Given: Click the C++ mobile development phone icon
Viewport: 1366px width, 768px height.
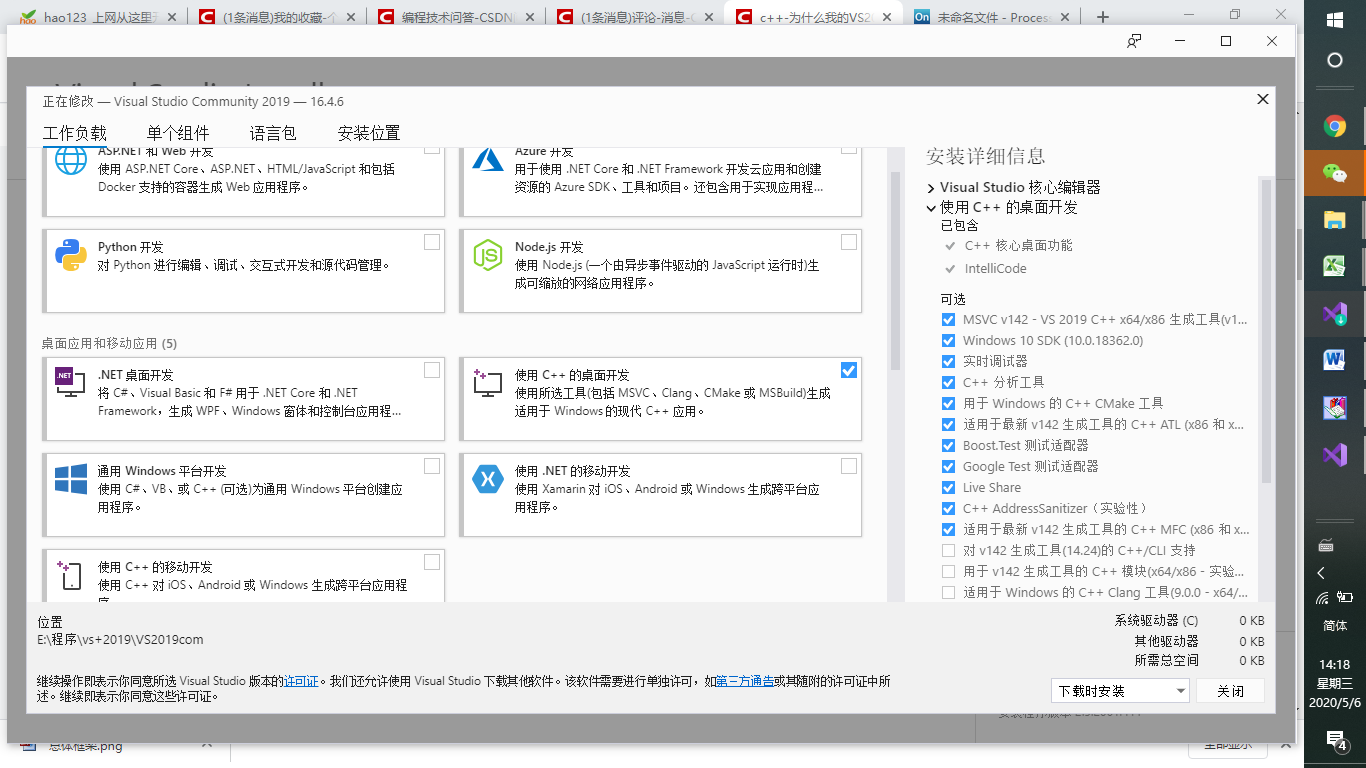Looking at the screenshot, I should [71, 575].
